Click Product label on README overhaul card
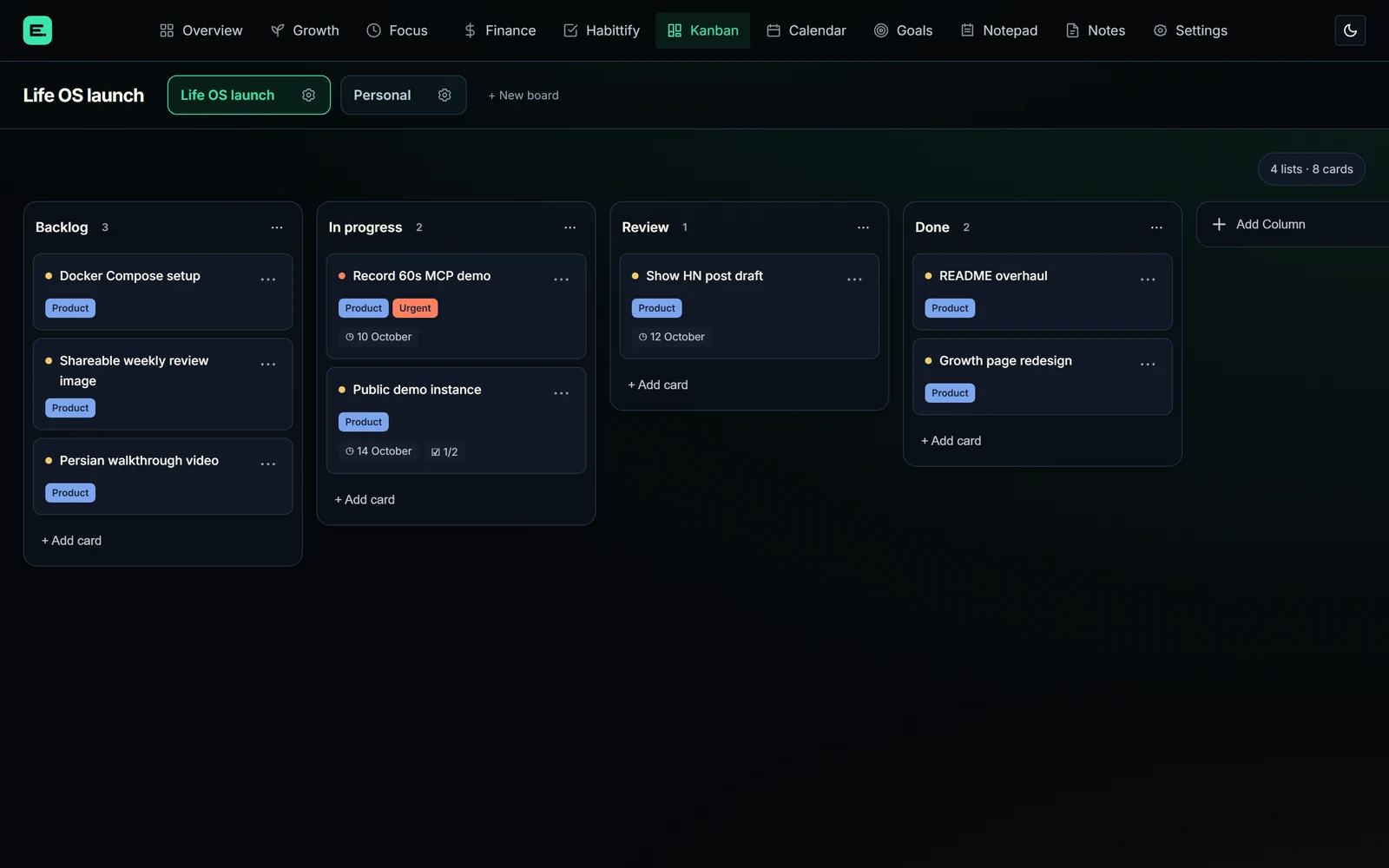 950,308
